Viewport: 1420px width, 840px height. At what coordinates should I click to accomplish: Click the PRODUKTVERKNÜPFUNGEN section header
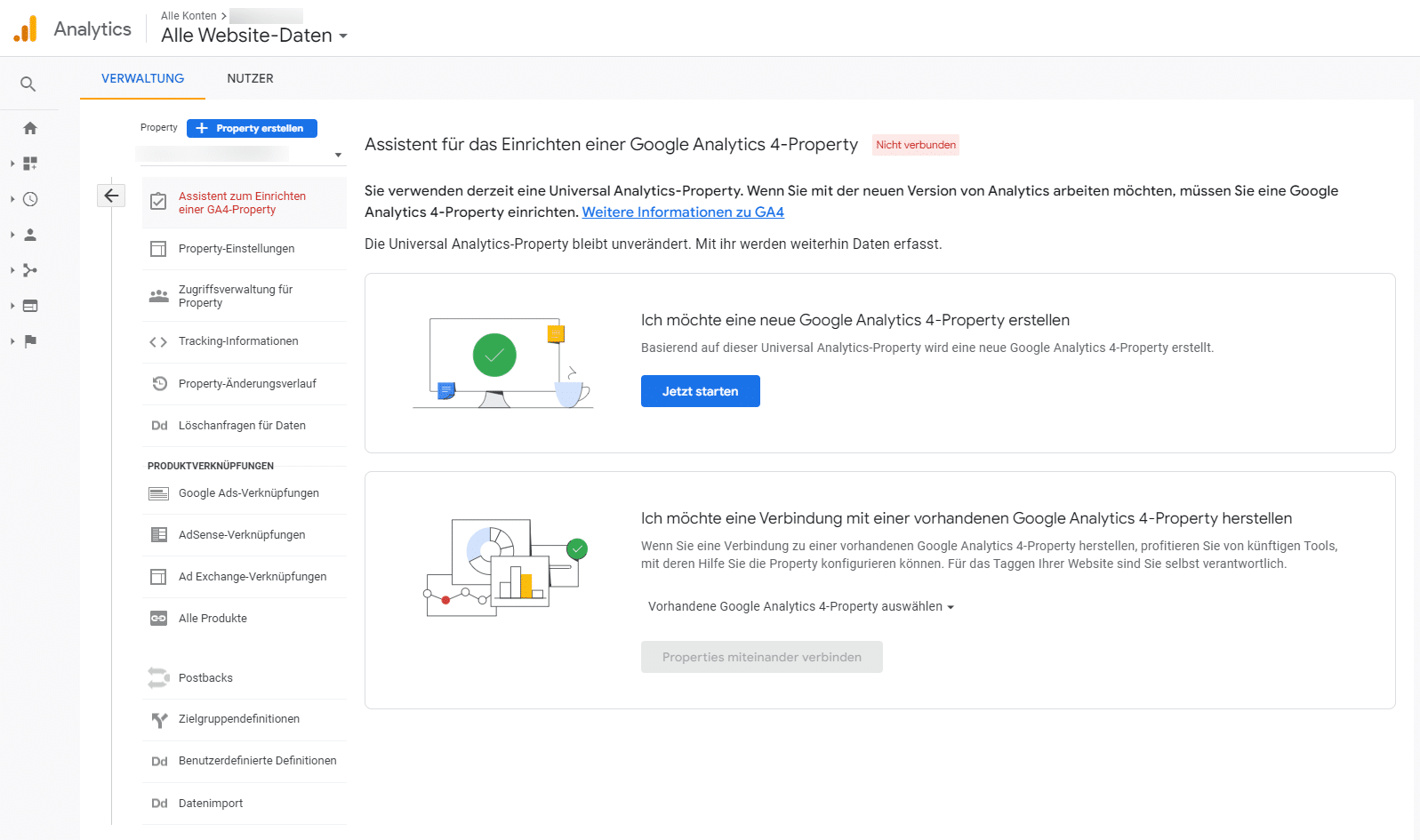(x=211, y=466)
